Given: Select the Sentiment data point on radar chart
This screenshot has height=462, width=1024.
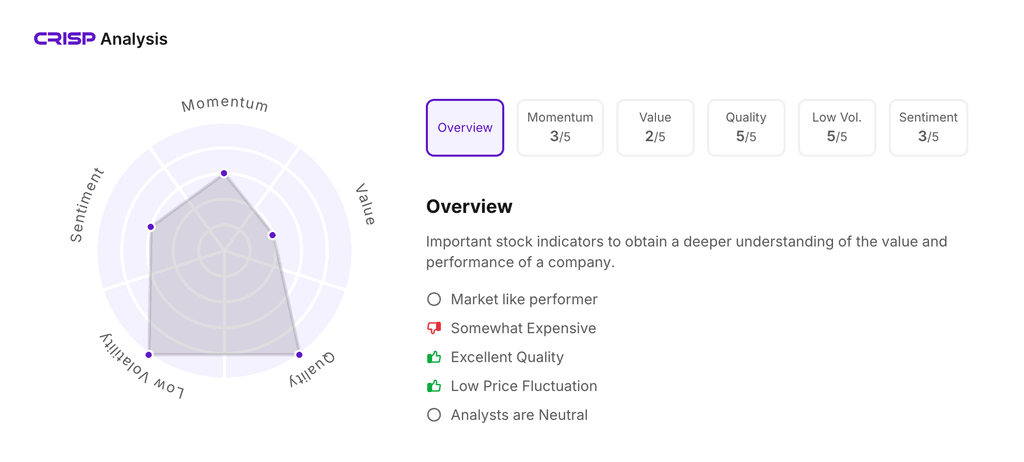Looking at the screenshot, I should [151, 227].
